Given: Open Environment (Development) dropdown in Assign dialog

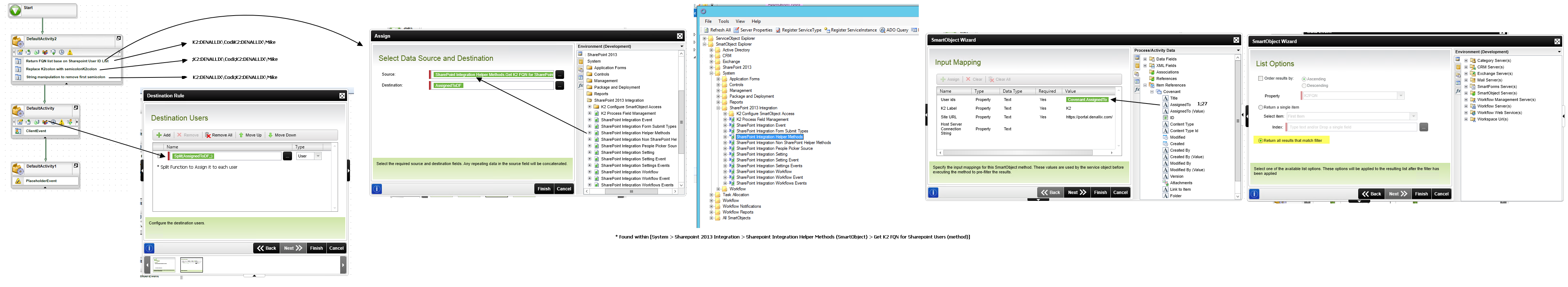Looking at the screenshot, I should 682,46.
